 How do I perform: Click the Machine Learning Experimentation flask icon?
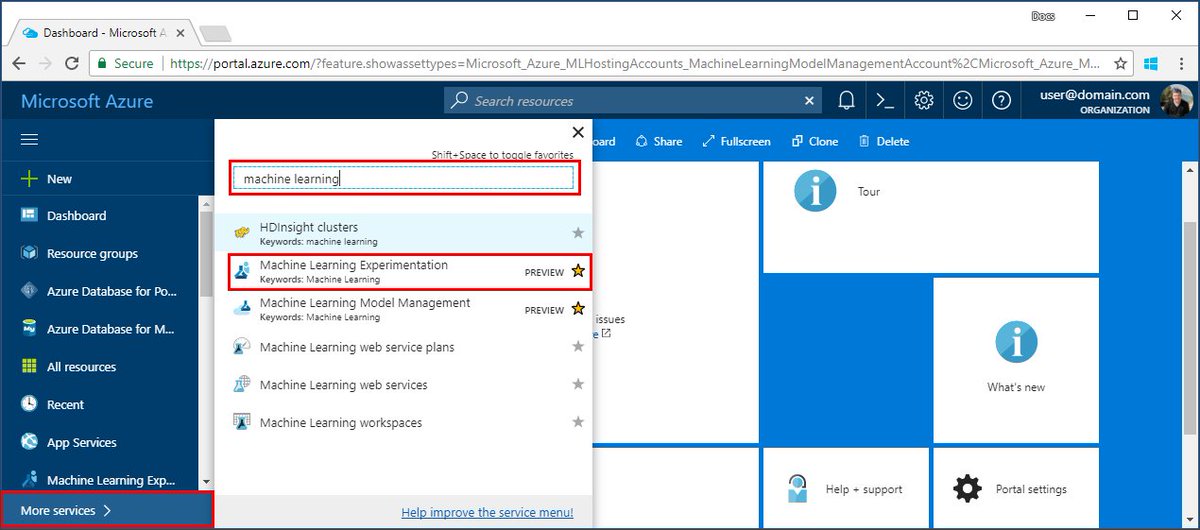[x=242, y=271]
